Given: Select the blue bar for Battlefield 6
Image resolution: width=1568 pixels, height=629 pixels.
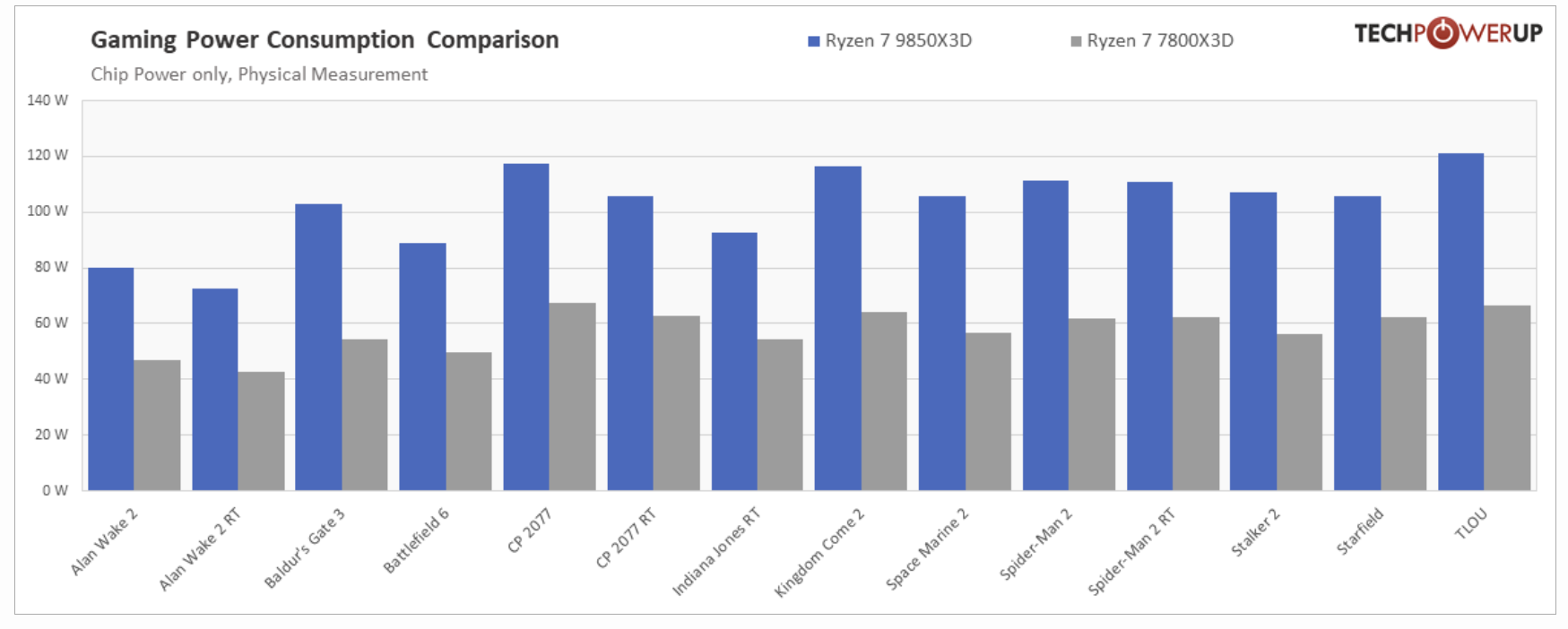Looking at the screenshot, I should (422, 366).
